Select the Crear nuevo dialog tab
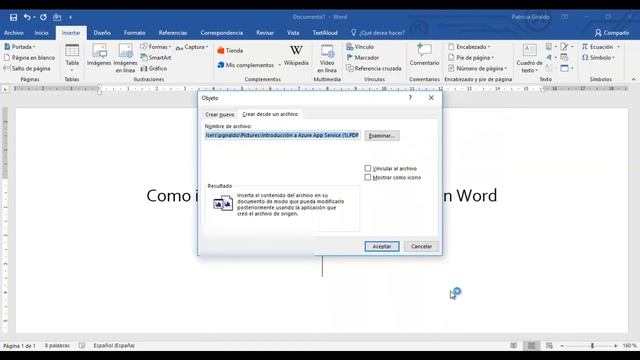Screen dimensions: 640x360 (220, 114)
